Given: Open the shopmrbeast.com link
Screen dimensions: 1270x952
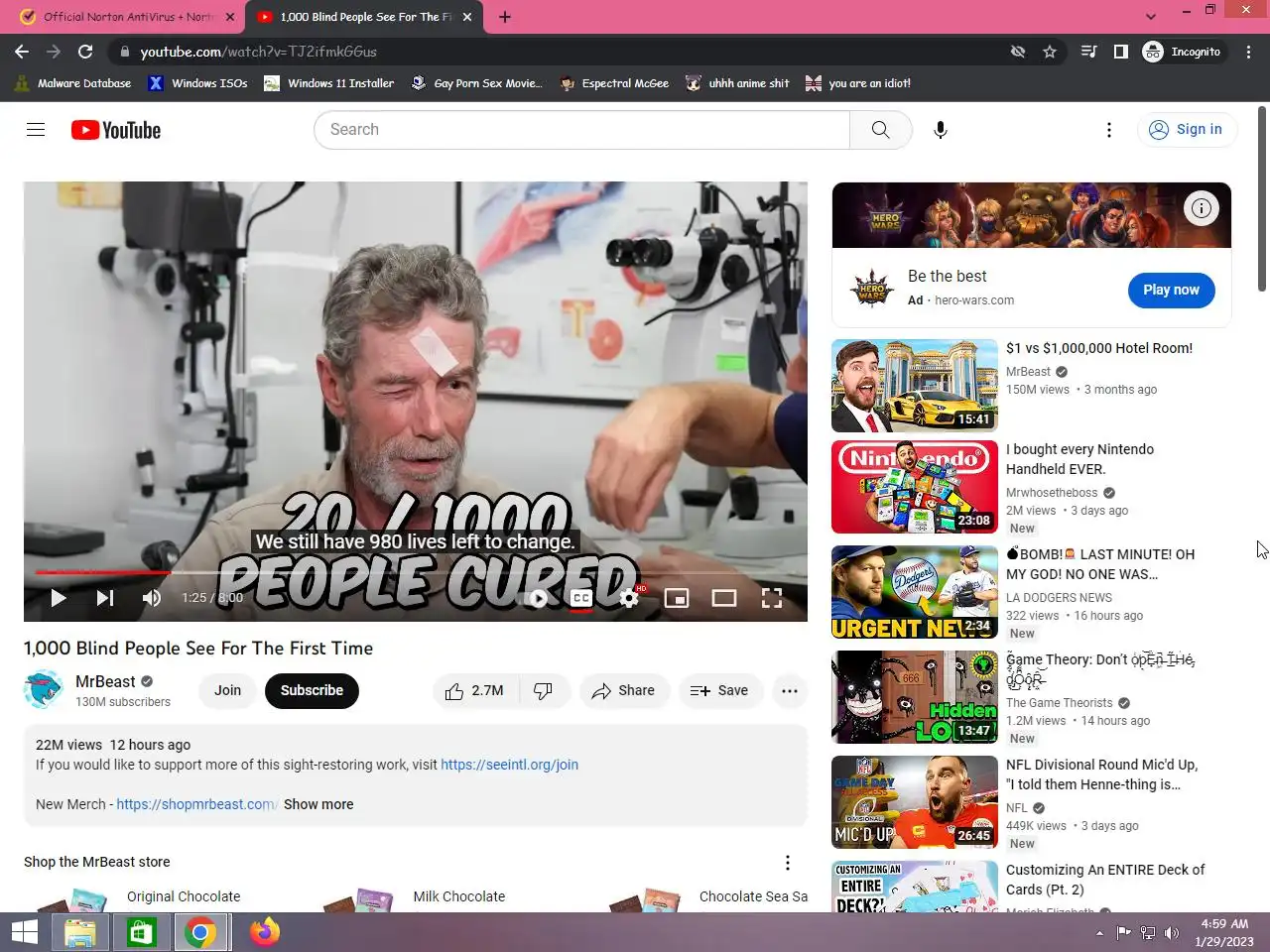Looking at the screenshot, I should (x=196, y=804).
